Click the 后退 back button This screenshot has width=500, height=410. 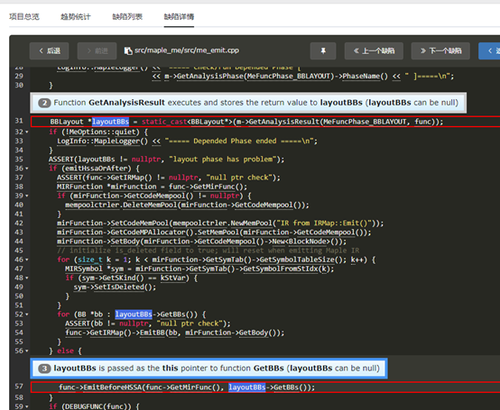coord(49,51)
